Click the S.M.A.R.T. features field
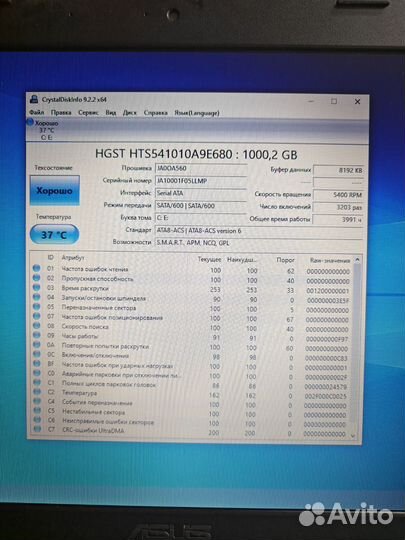 pyautogui.click(x=259, y=242)
